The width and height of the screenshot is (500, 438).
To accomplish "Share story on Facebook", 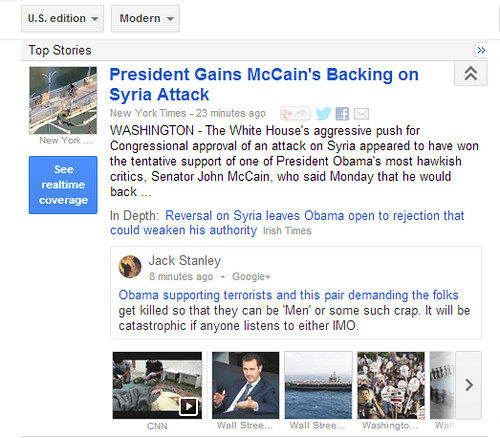I will point(342,114).
